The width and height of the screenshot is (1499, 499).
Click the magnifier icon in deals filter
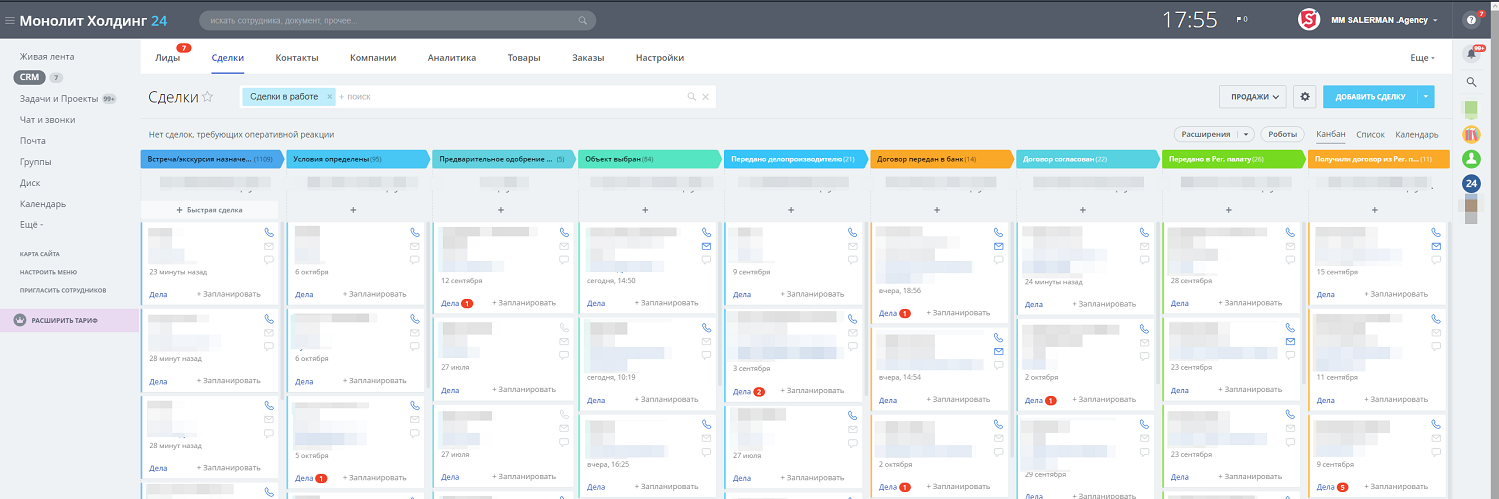pos(691,97)
